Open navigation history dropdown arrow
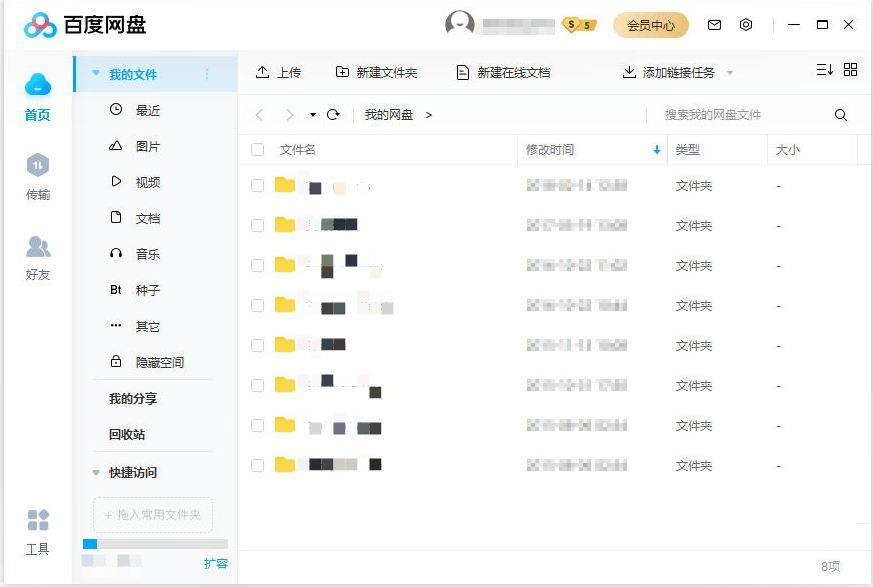 click(x=313, y=115)
